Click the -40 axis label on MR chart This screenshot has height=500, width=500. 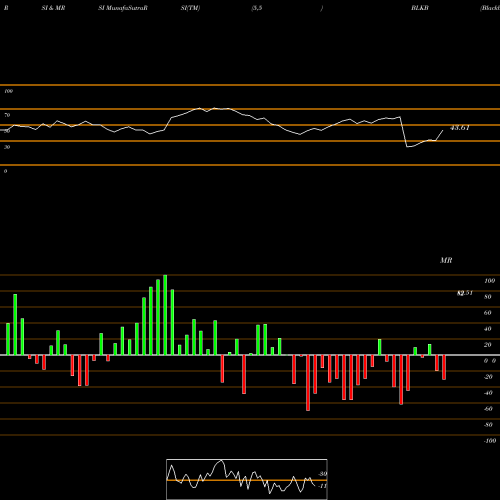point(488,393)
